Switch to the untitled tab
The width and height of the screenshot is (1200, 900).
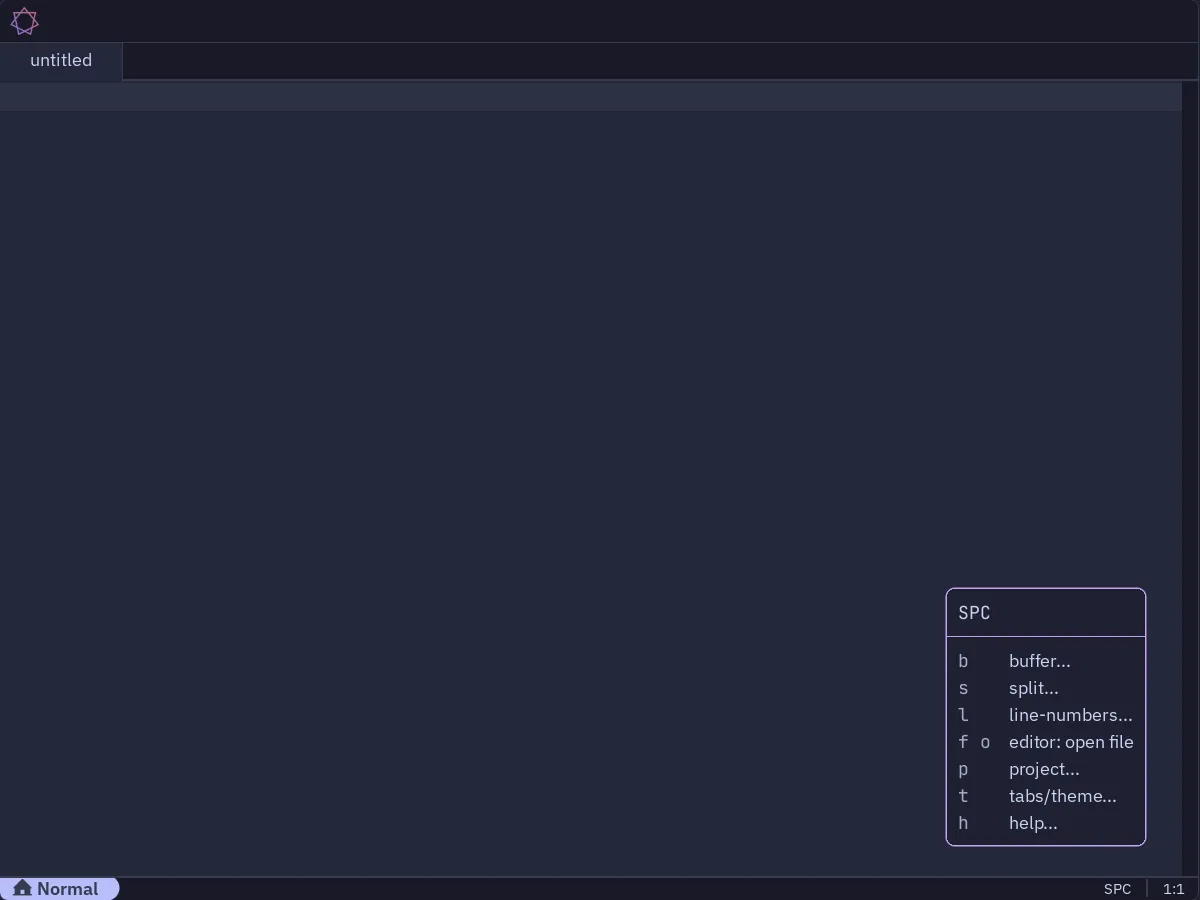[61, 60]
